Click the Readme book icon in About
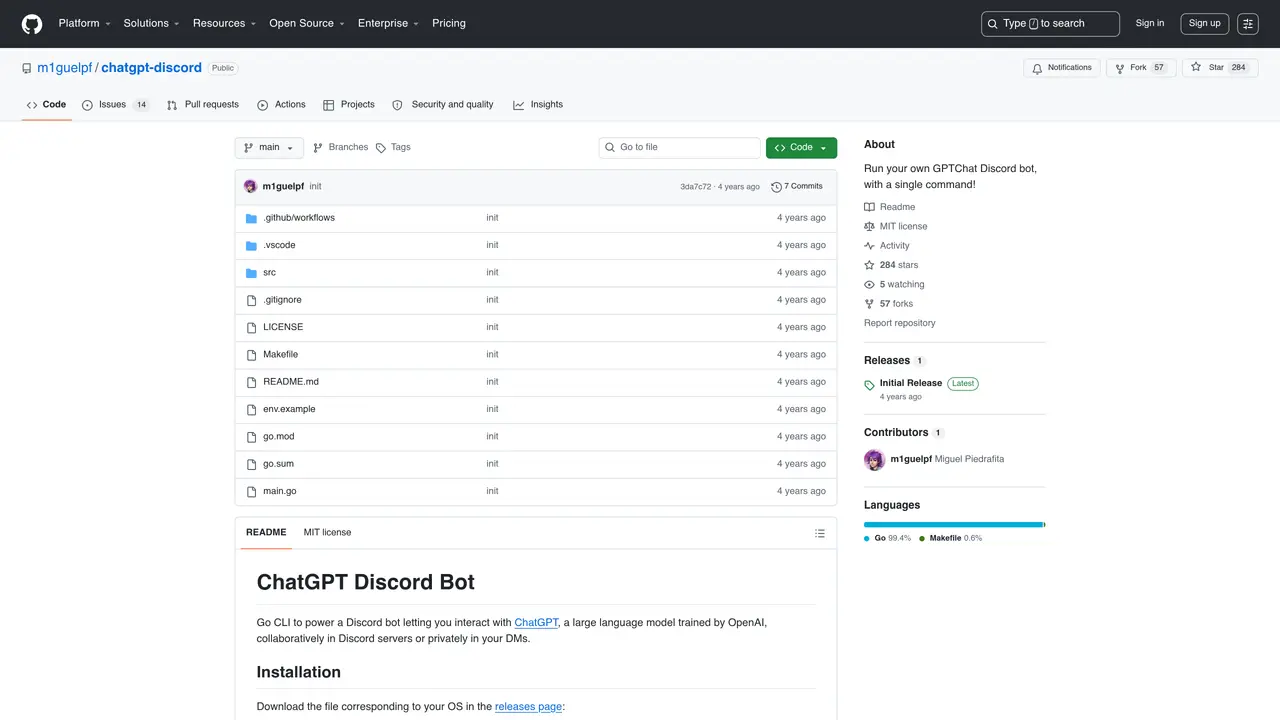The height and width of the screenshot is (720, 1280). click(870, 207)
